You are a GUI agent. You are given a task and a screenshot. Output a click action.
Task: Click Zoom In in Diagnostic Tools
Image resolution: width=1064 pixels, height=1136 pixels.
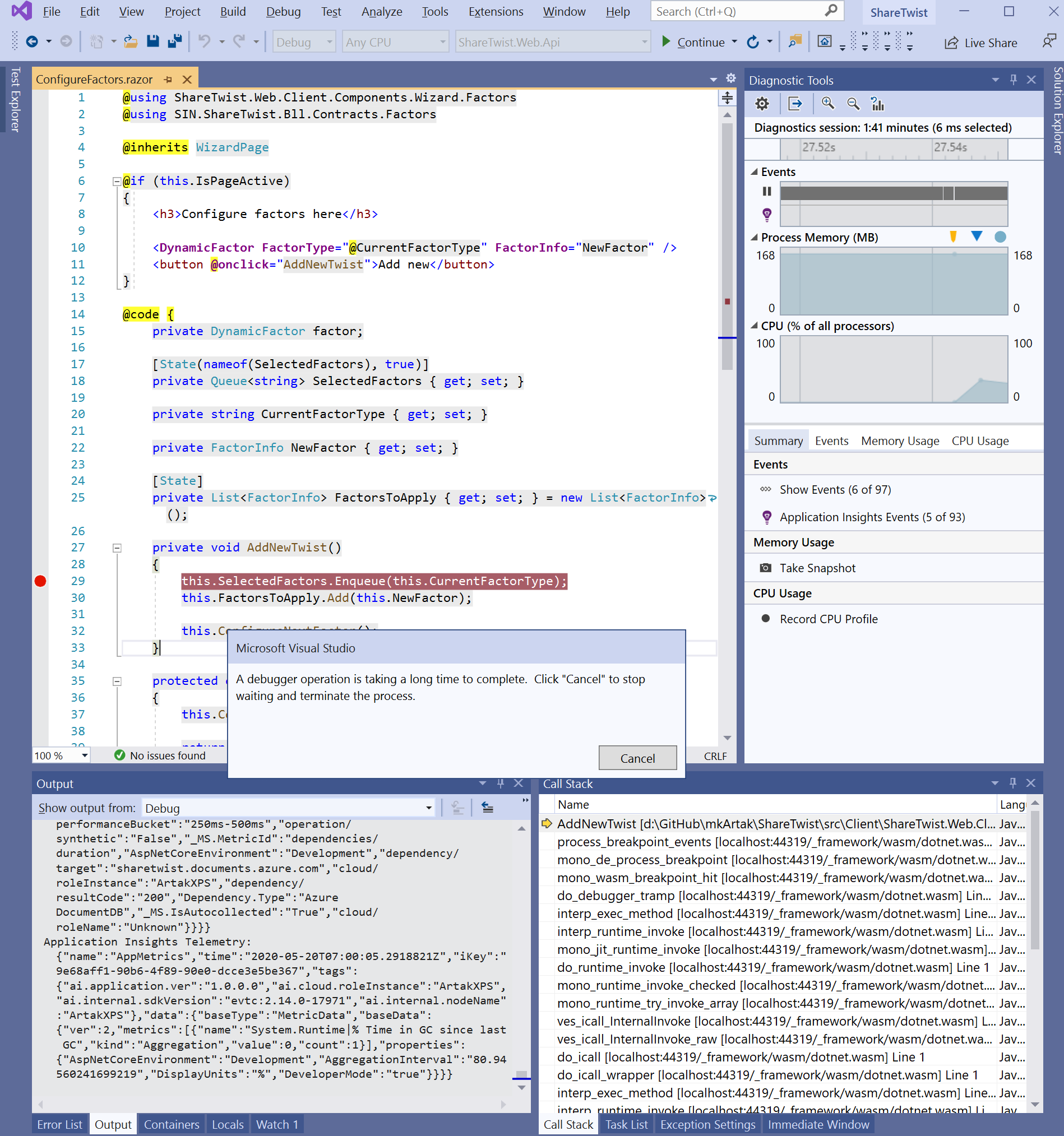pos(828,104)
